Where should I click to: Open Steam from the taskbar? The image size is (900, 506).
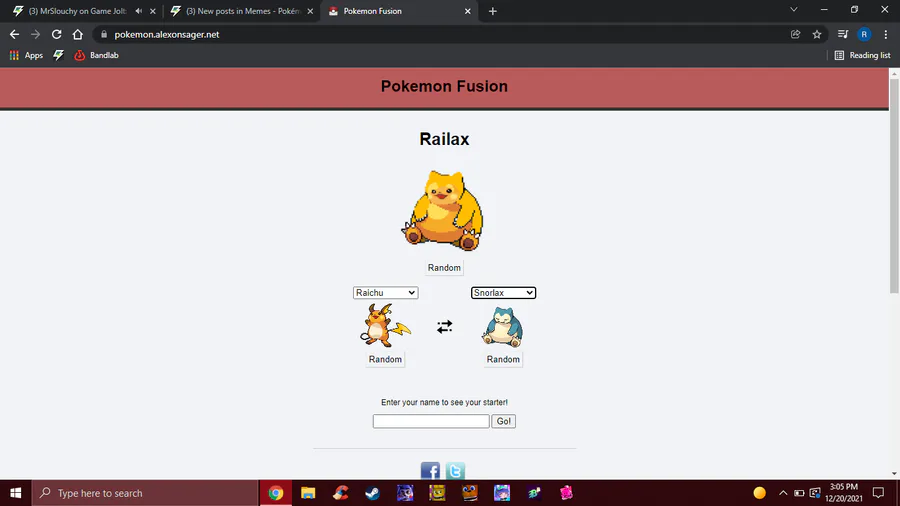point(373,493)
